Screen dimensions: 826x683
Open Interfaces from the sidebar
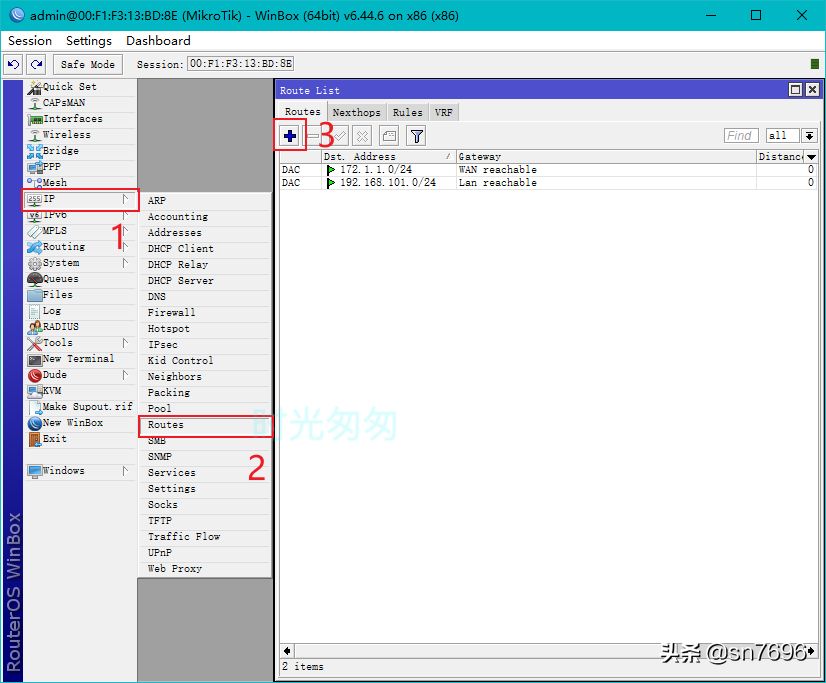click(81, 119)
